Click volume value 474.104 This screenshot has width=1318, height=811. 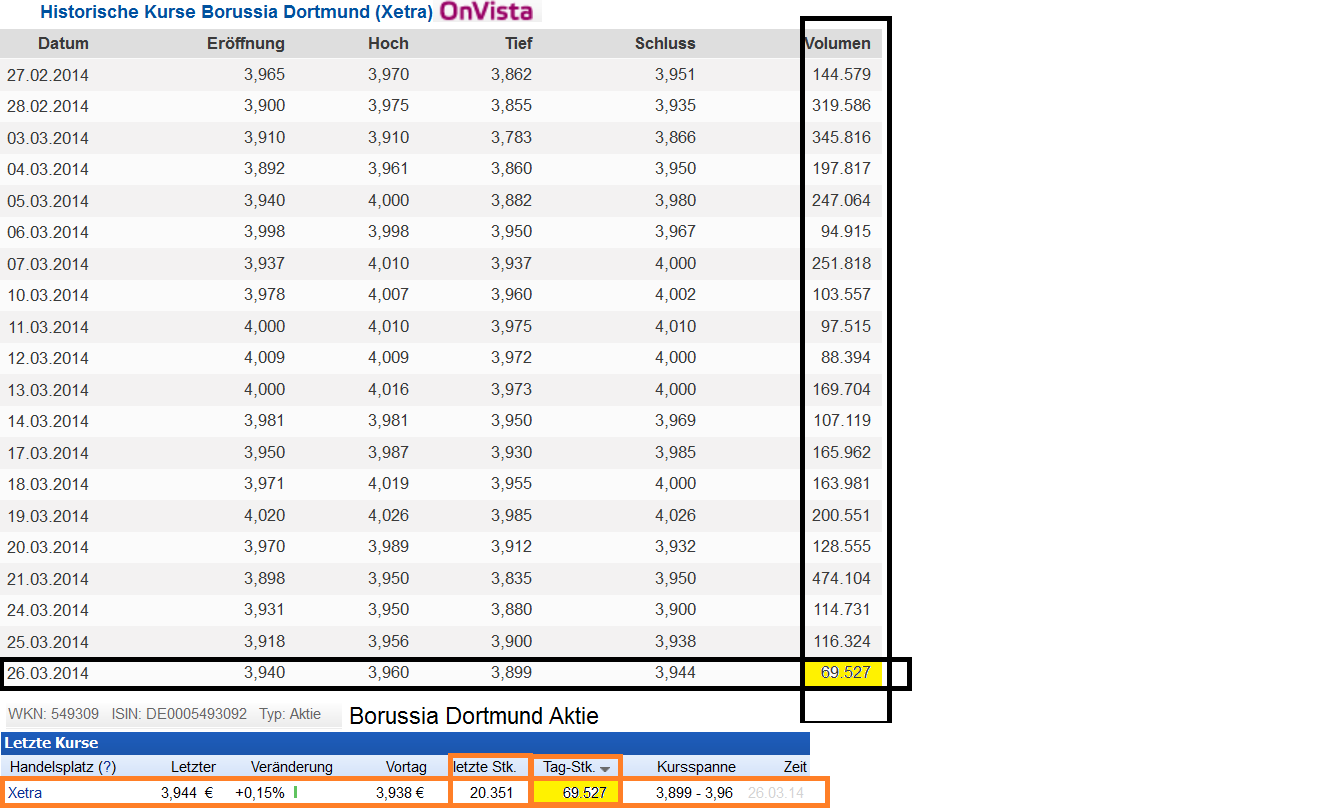coord(841,578)
